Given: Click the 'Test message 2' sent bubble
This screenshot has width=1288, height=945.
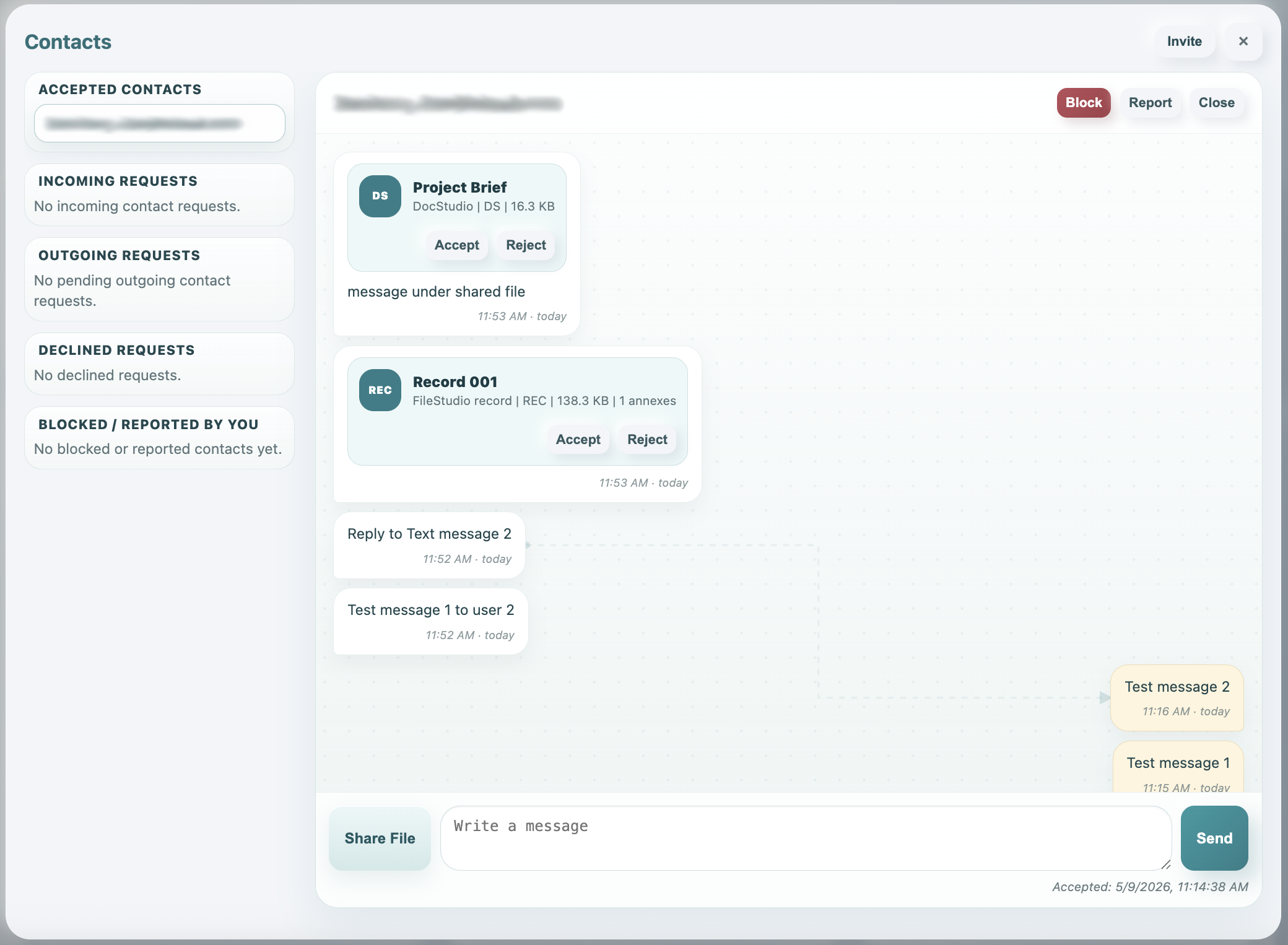Looking at the screenshot, I should (1177, 699).
